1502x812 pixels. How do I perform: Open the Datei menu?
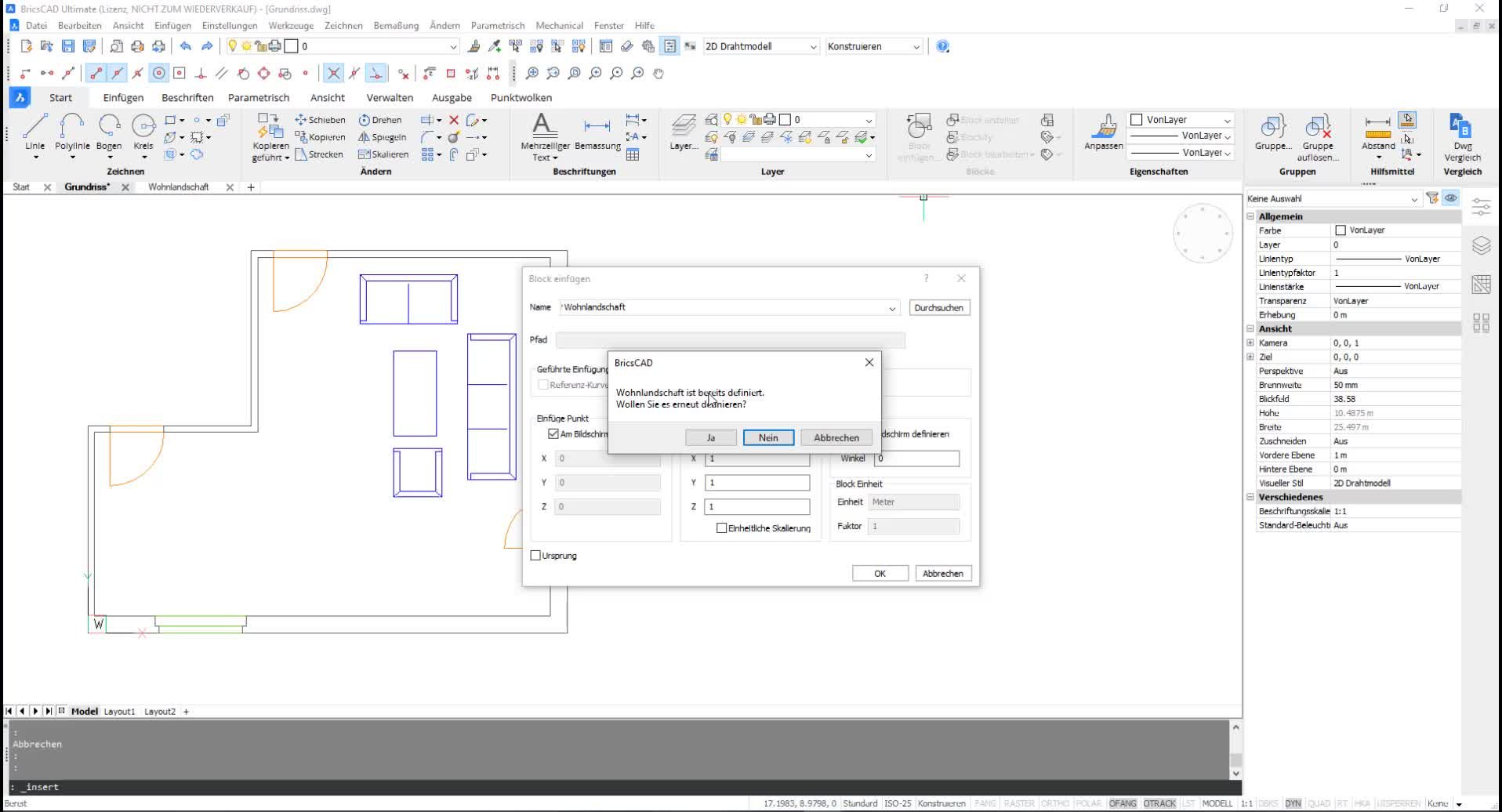(x=36, y=25)
